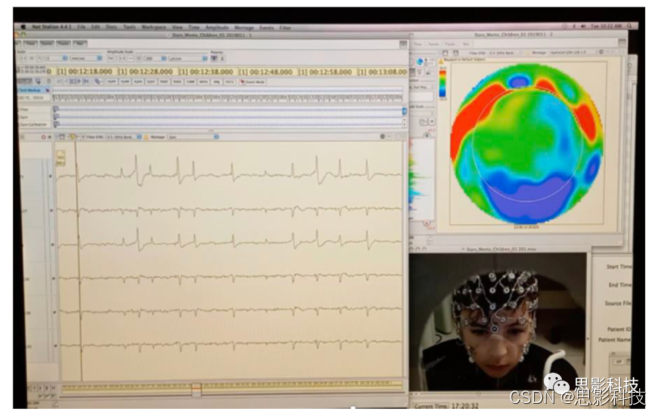Open the Apple menu
Screen dimensions: 662x416
24,27
